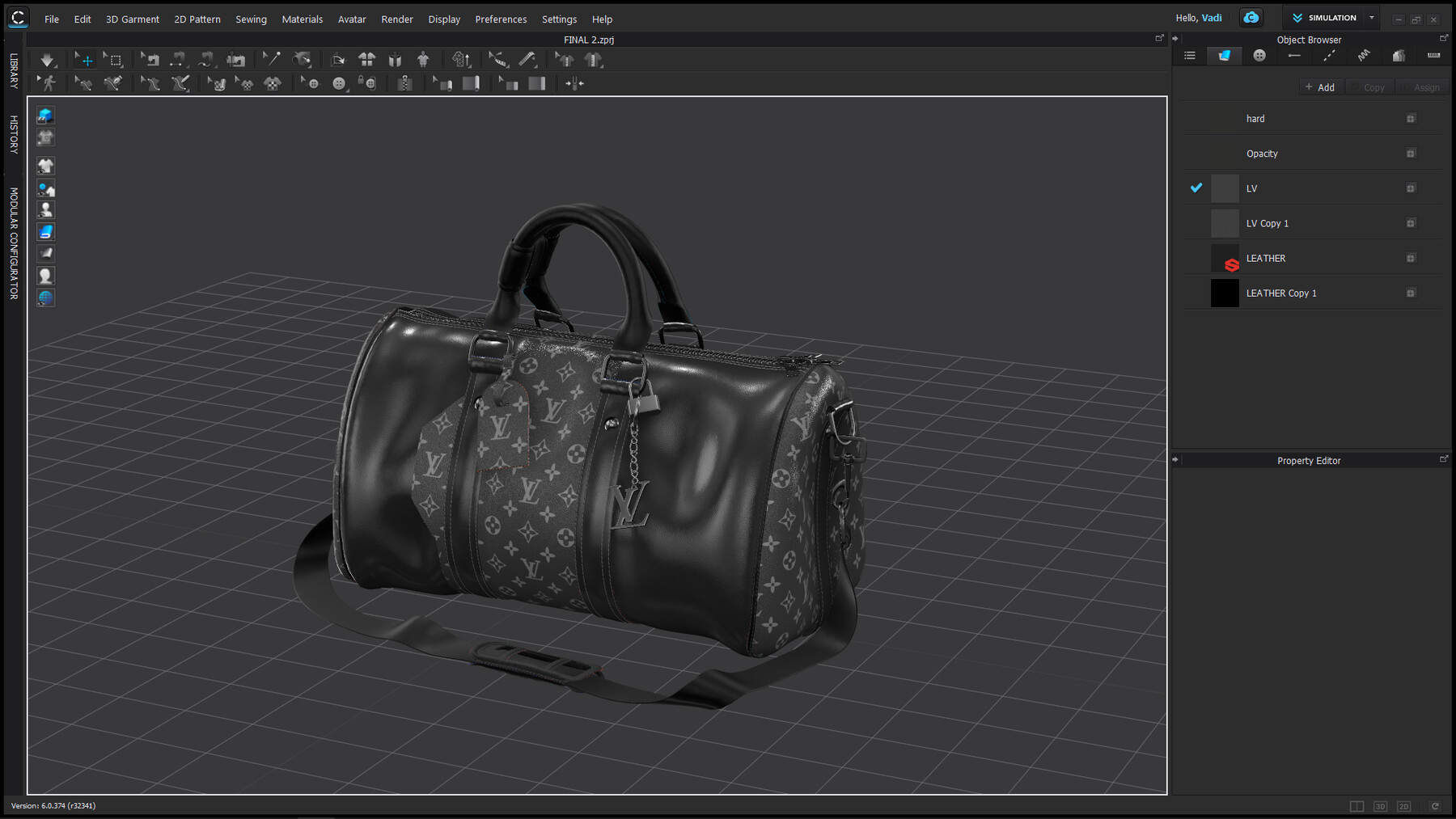Collapse the Object Browser panel arrow
Viewport: 1456px width, 819px height.
click(x=1176, y=39)
